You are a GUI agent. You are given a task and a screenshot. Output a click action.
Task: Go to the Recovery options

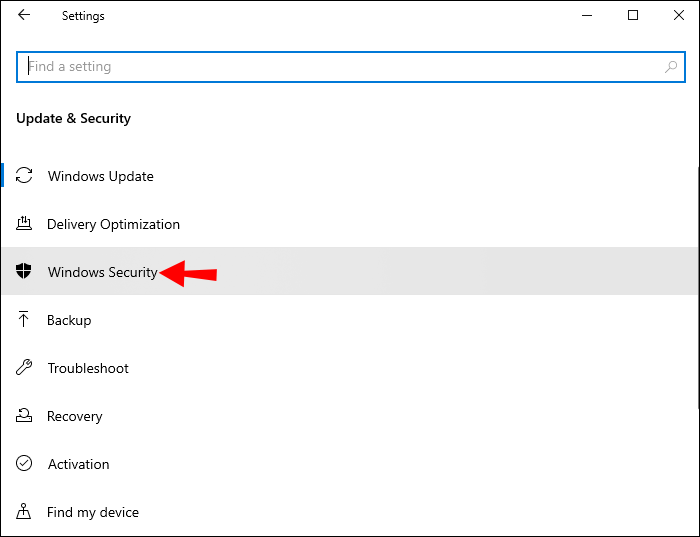pyautogui.click(x=75, y=416)
